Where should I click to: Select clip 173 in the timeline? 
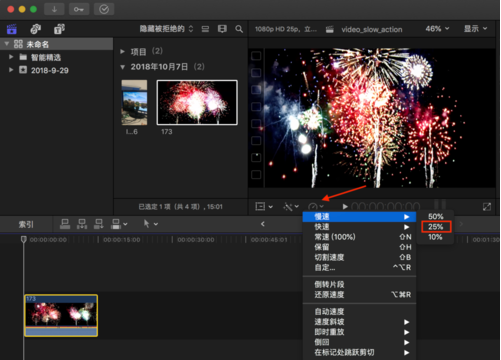point(61,315)
